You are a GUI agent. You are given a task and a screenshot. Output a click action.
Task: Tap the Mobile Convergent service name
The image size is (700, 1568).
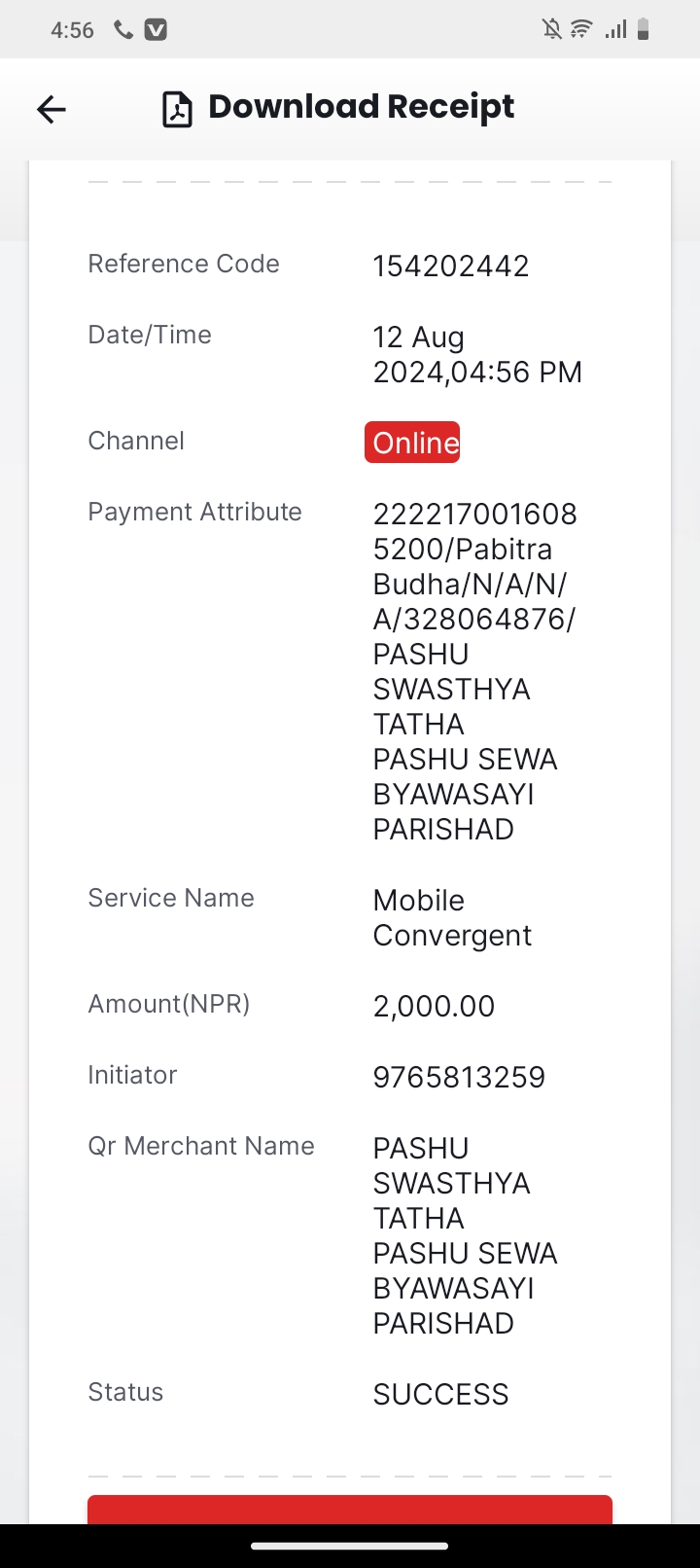point(452,917)
